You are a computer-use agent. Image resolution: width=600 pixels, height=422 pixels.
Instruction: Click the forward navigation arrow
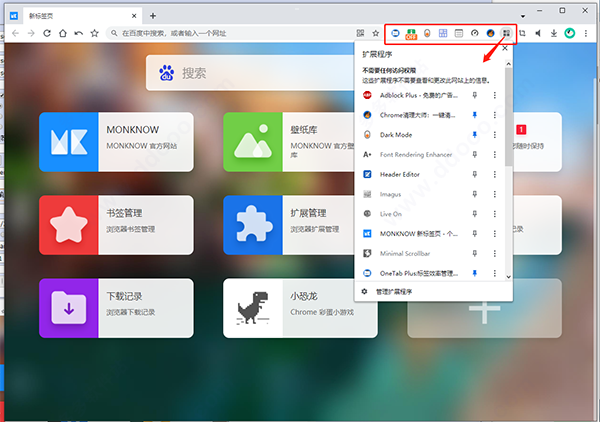31,33
